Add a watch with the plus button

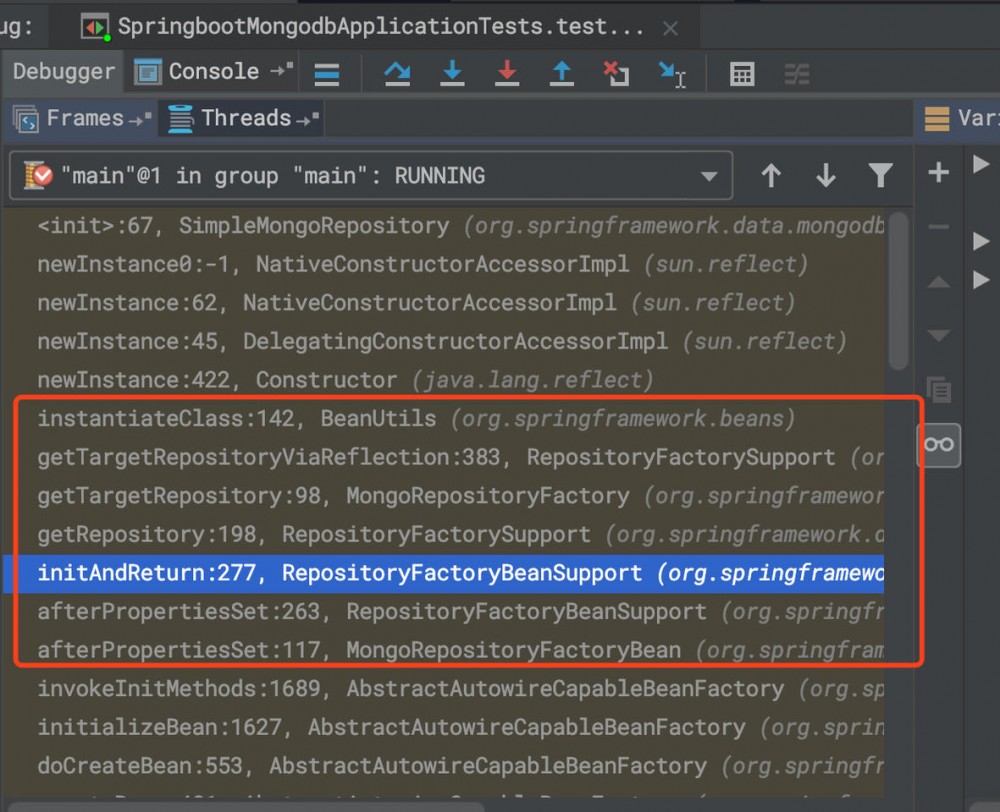[x=938, y=171]
